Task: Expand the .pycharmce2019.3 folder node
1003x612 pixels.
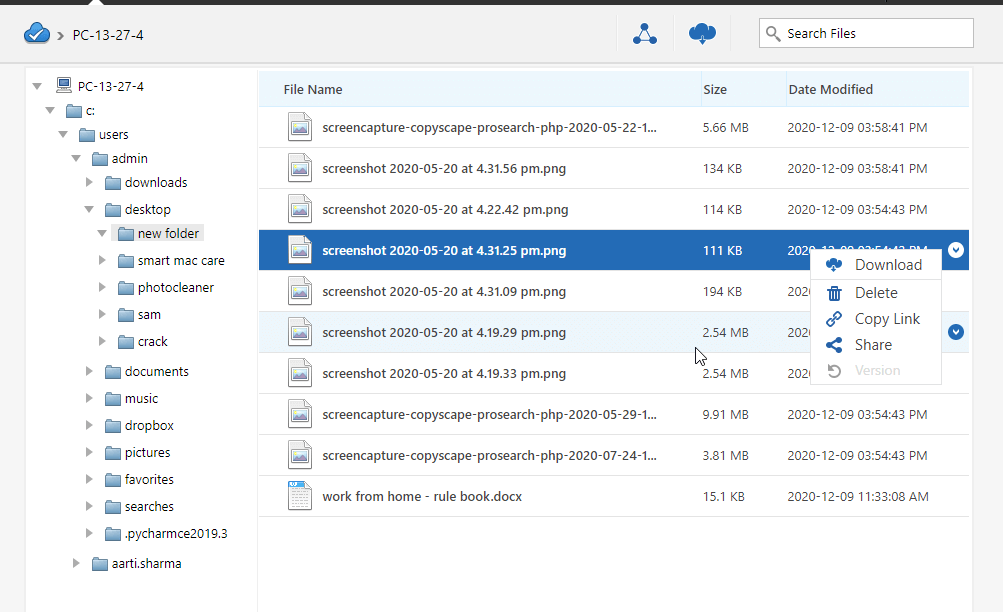Action: click(89, 533)
